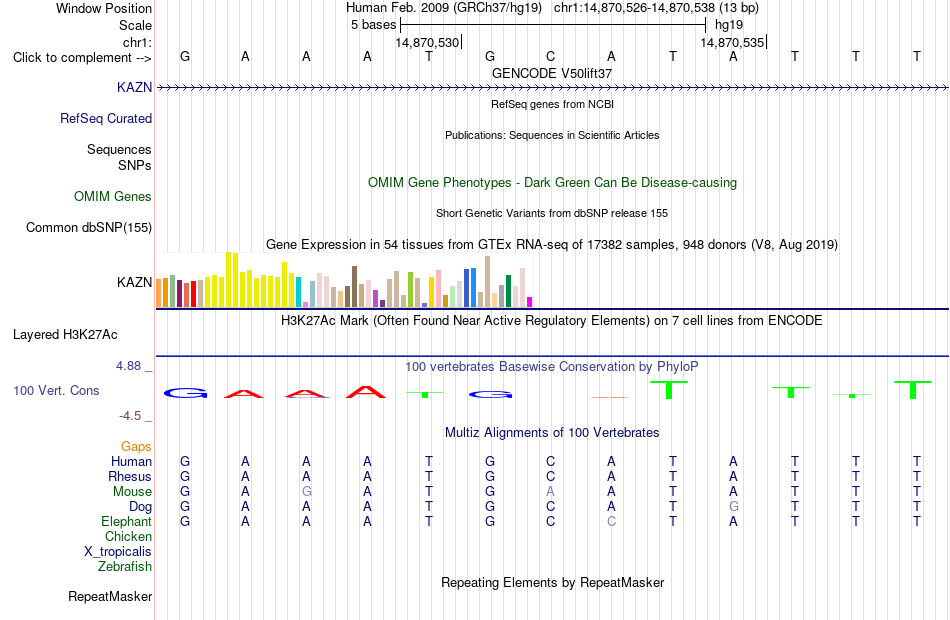The height and width of the screenshot is (620, 950).
Task: Click the Scale label
Action: coord(136,25)
